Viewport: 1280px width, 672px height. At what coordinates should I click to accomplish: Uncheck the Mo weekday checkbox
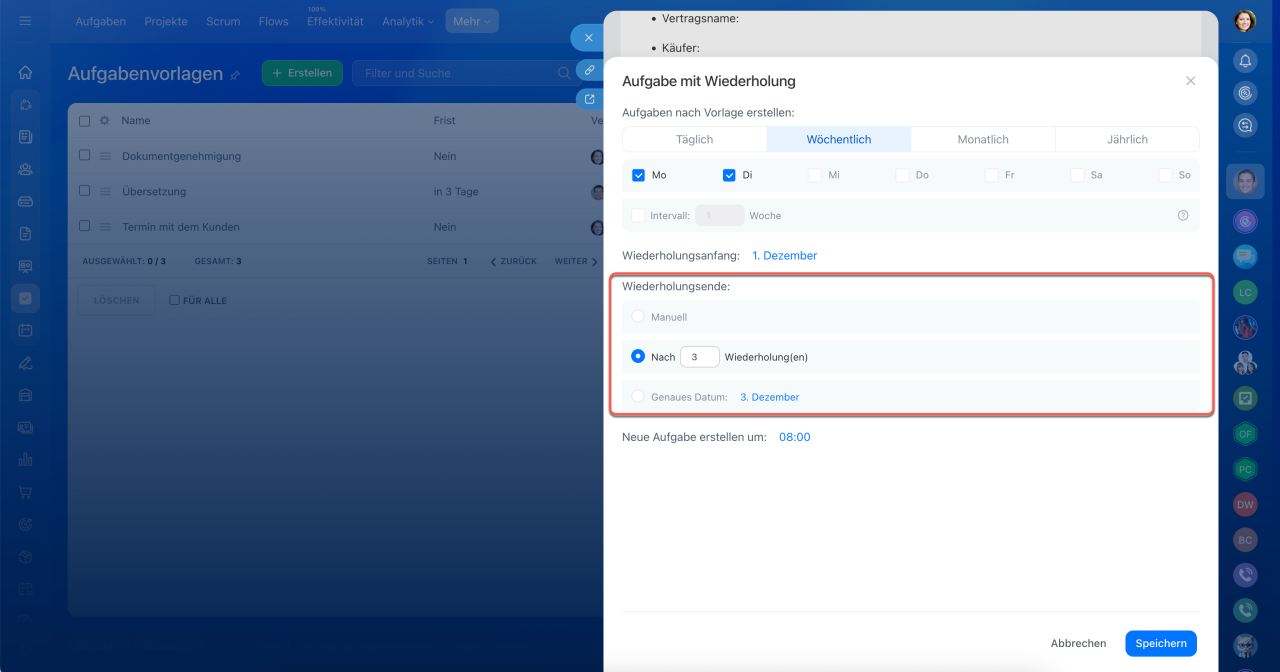(x=639, y=175)
